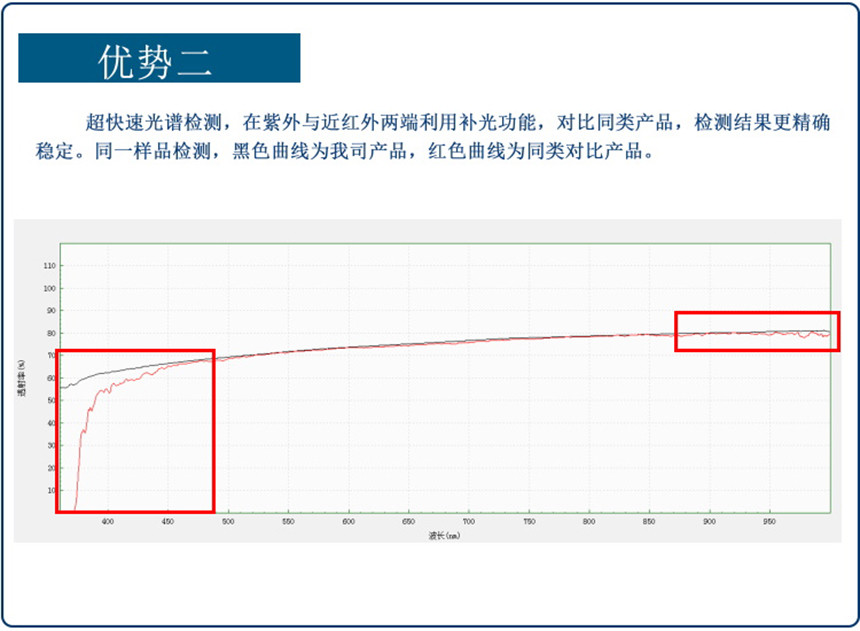Click the red curve's dip near 980nm
This screenshot has width=860, height=631.
[x=803, y=337]
